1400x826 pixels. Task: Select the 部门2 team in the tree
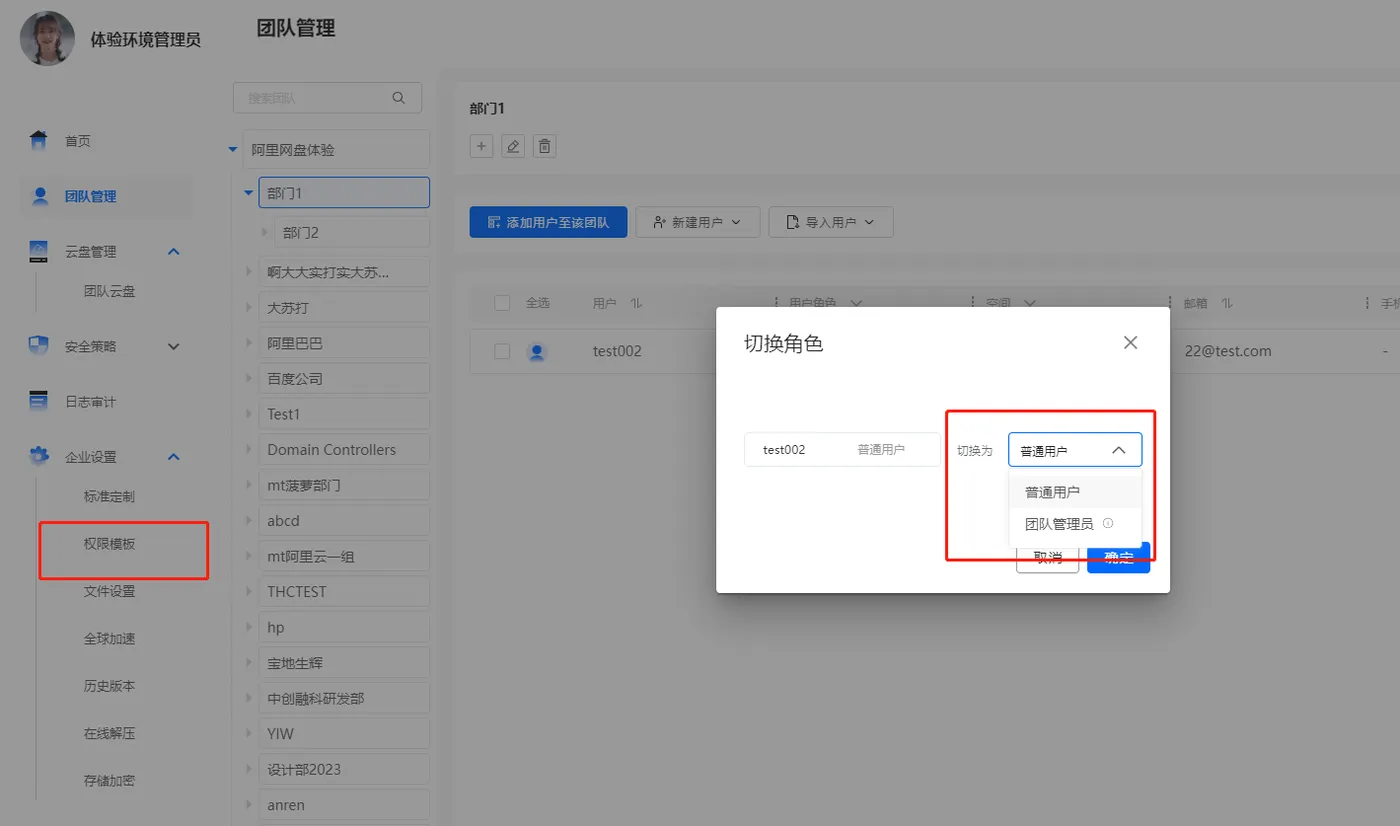[x=351, y=232]
